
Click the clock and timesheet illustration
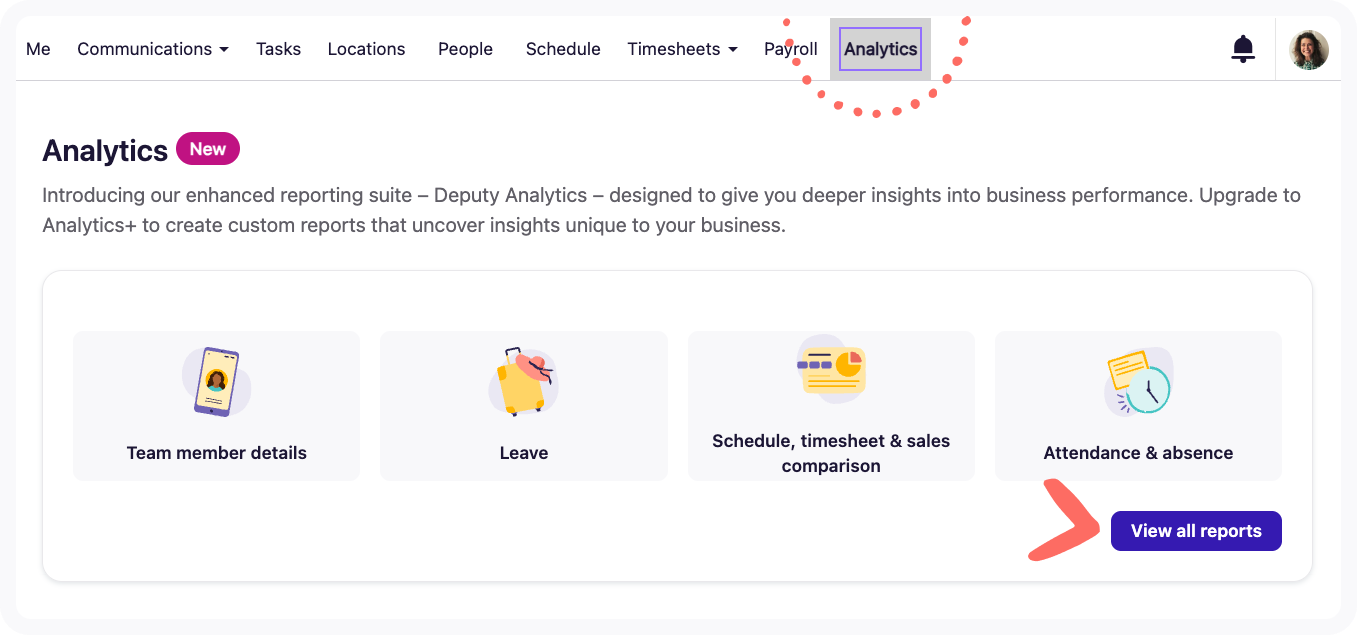(x=1138, y=381)
